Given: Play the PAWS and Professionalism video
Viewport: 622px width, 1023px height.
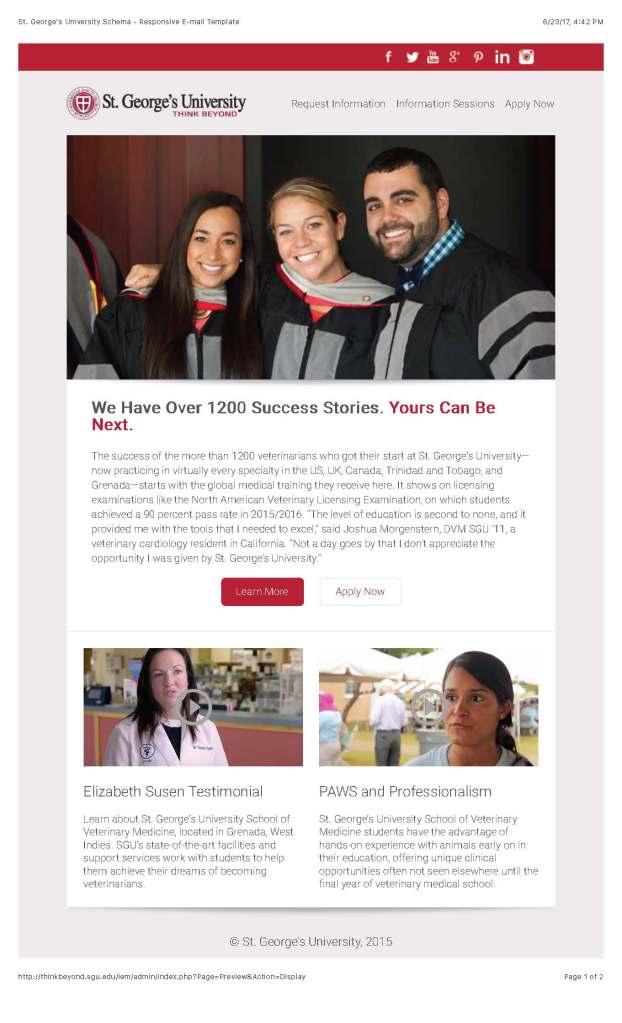Looking at the screenshot, I should (428, 707).
